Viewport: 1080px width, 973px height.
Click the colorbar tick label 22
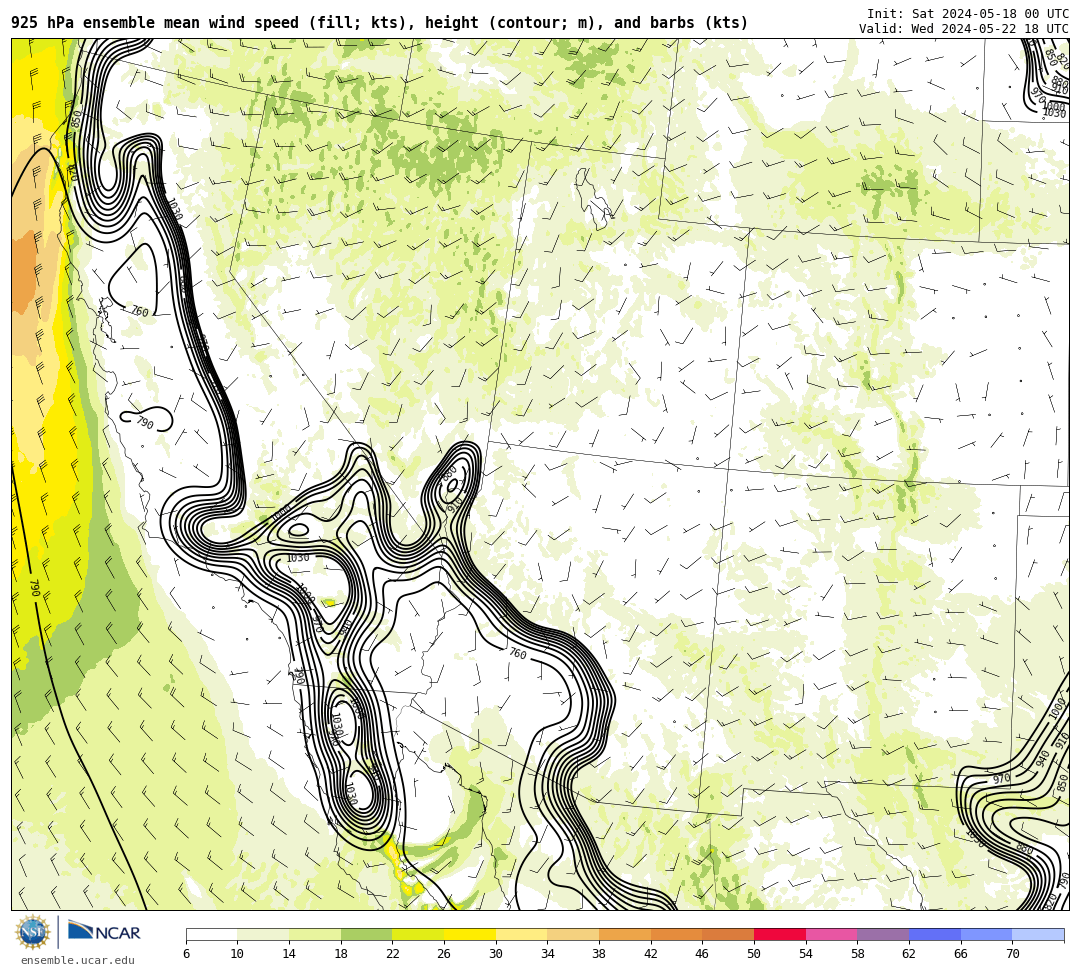pyautogui.click(x=393, y=954)
